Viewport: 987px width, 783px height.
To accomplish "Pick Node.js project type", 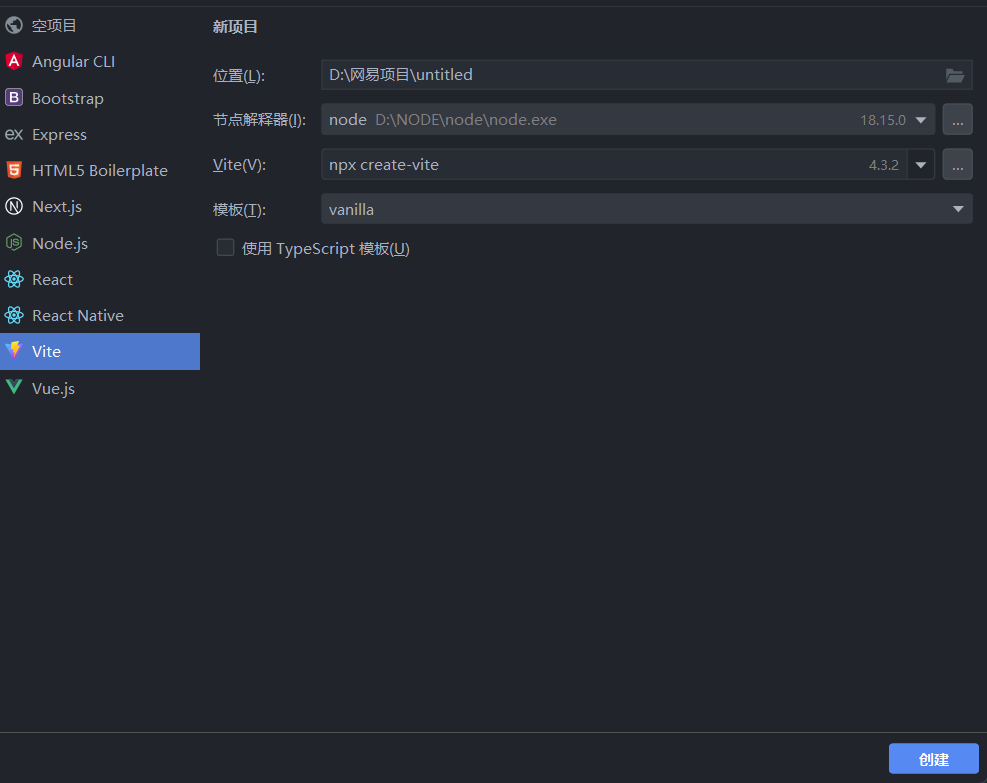I will tap(100, 243).
